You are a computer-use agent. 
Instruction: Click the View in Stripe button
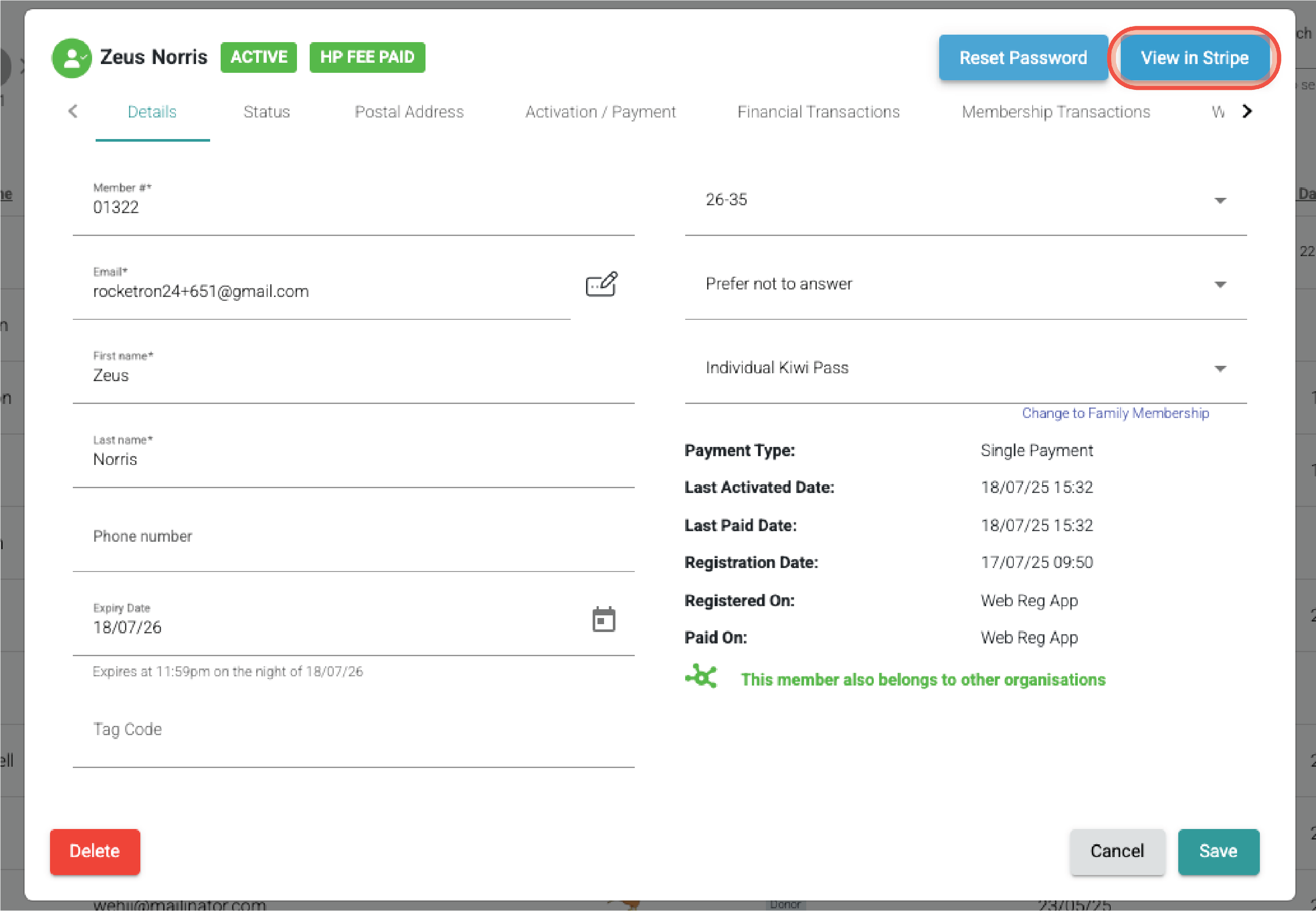click(x=1194, y=57)
